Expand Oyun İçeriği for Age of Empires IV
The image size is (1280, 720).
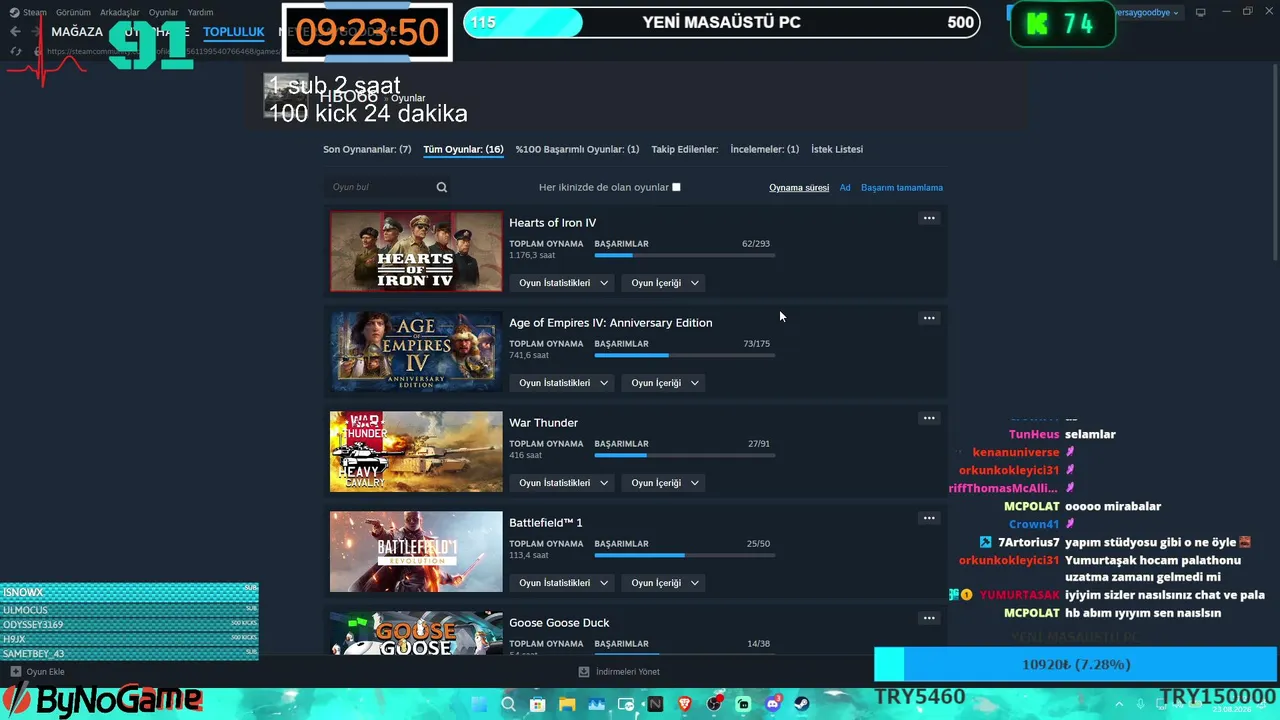665,383
